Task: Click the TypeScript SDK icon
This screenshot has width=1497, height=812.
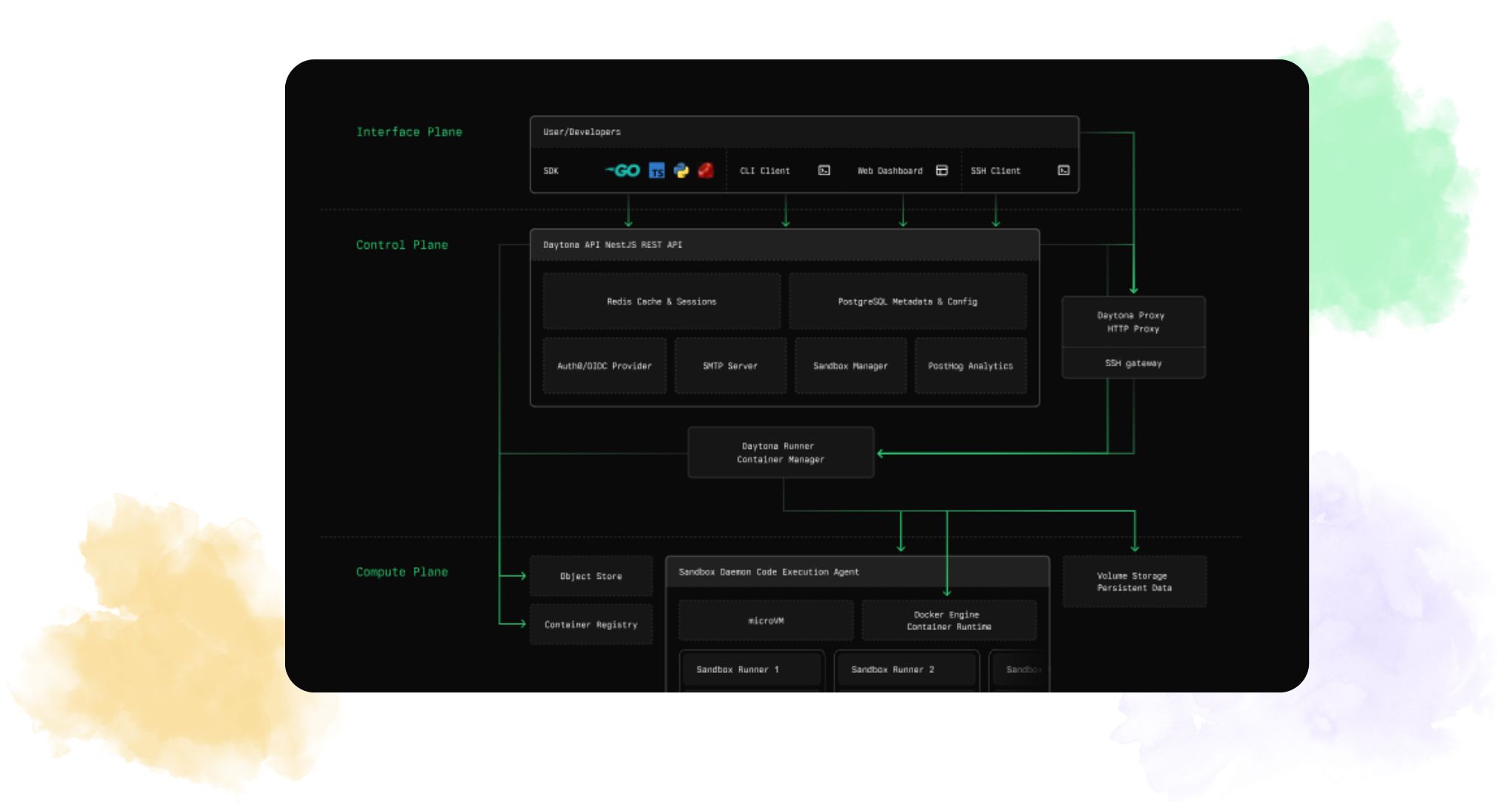Action: coord(657,171)
